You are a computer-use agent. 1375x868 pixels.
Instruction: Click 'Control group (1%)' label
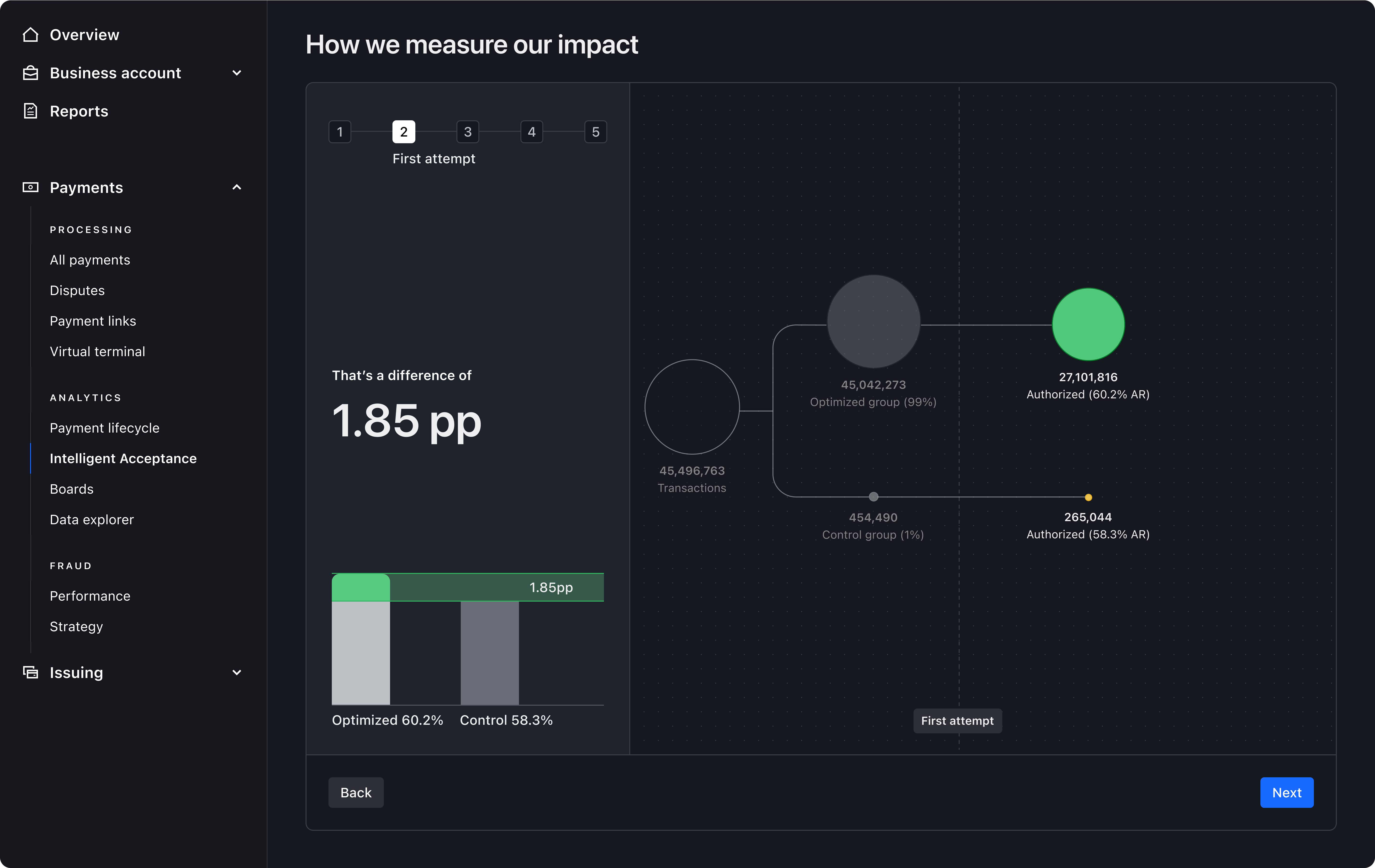pos(873,535)
